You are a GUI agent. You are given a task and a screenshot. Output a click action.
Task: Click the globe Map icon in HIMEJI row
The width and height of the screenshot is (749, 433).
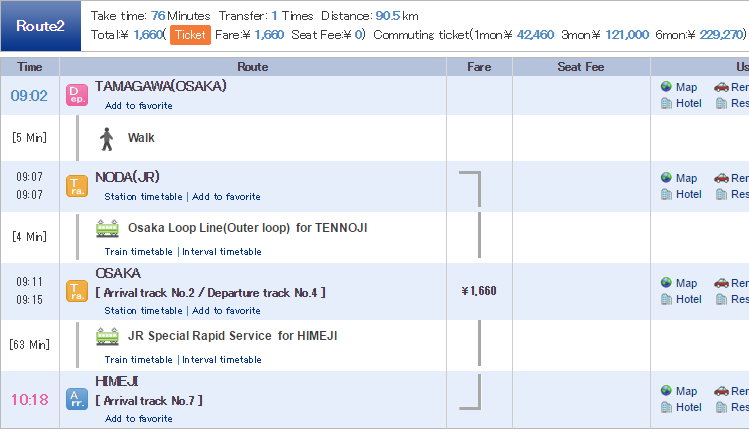(666, 390)
